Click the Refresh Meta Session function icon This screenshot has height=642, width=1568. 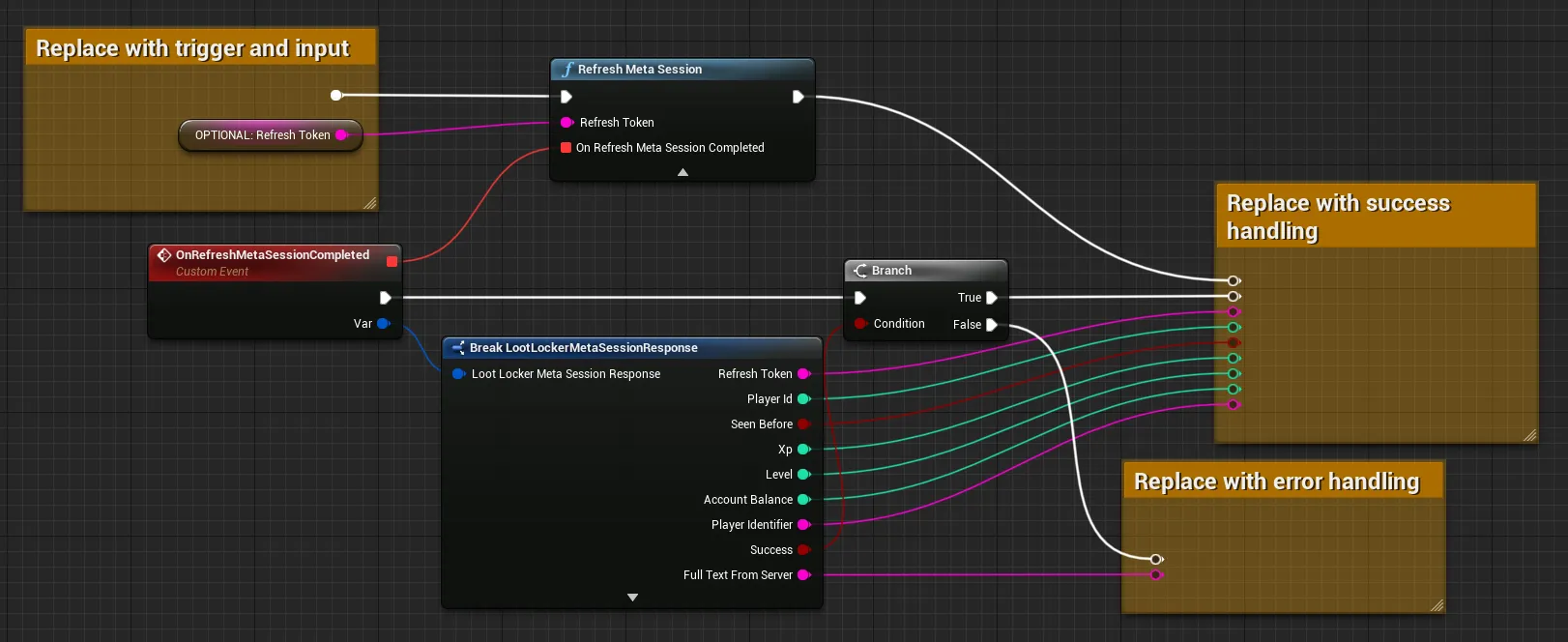pyautogui.click(x=567, y=70)
